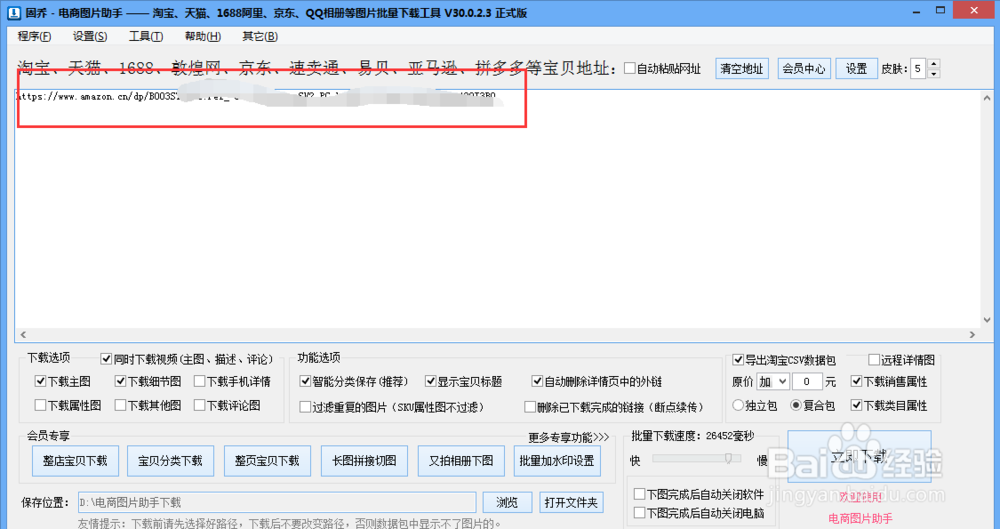
Task: Toggle 智能分类保存(推荐) checkbox
Action: click(305, 382)
